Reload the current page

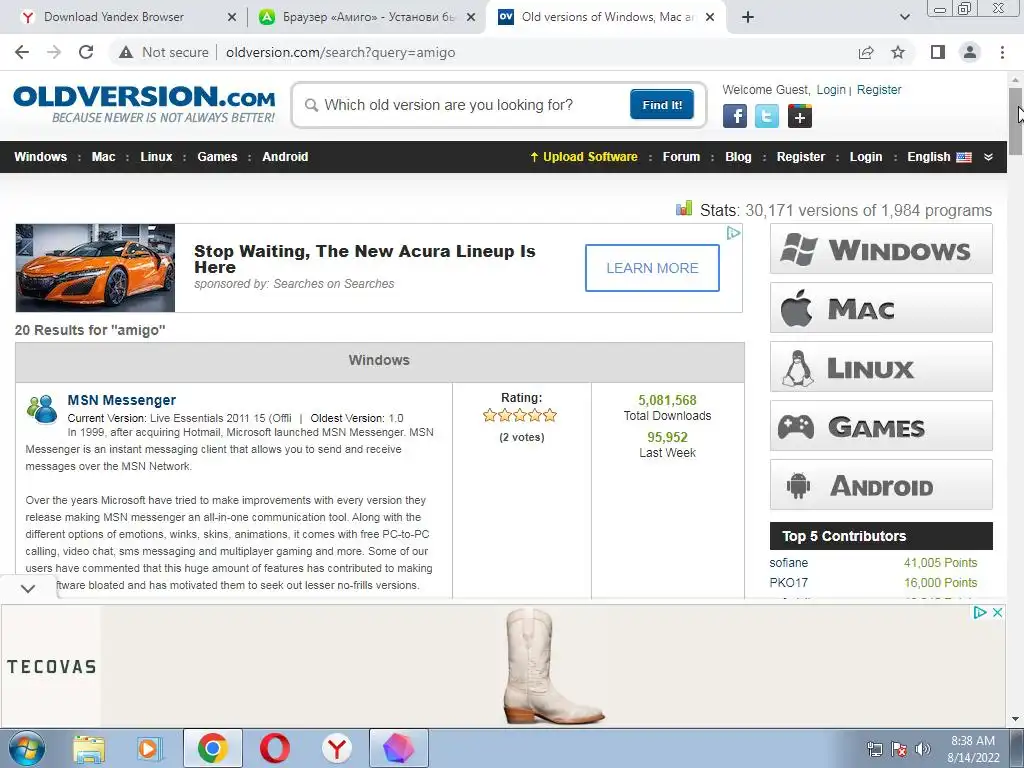pyautogui.click(x=86, y=52)
